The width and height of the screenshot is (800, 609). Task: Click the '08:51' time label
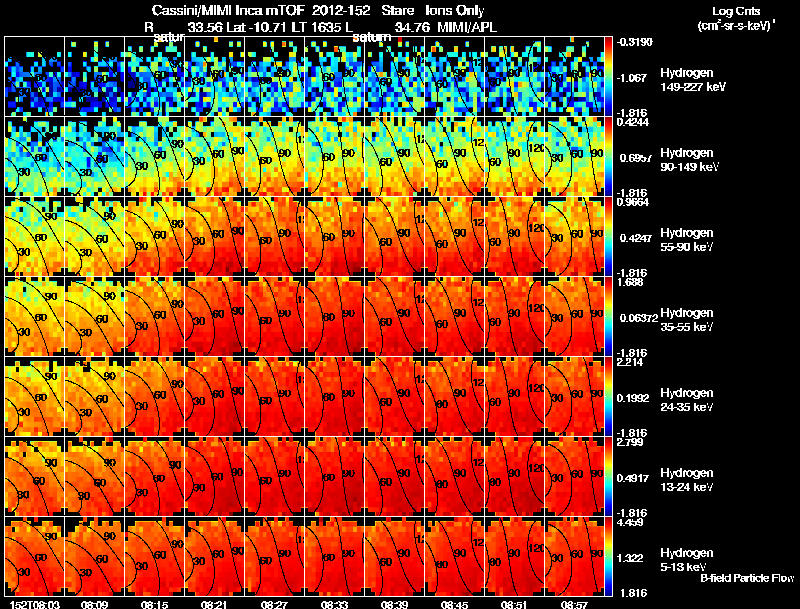tap(514, 604)
